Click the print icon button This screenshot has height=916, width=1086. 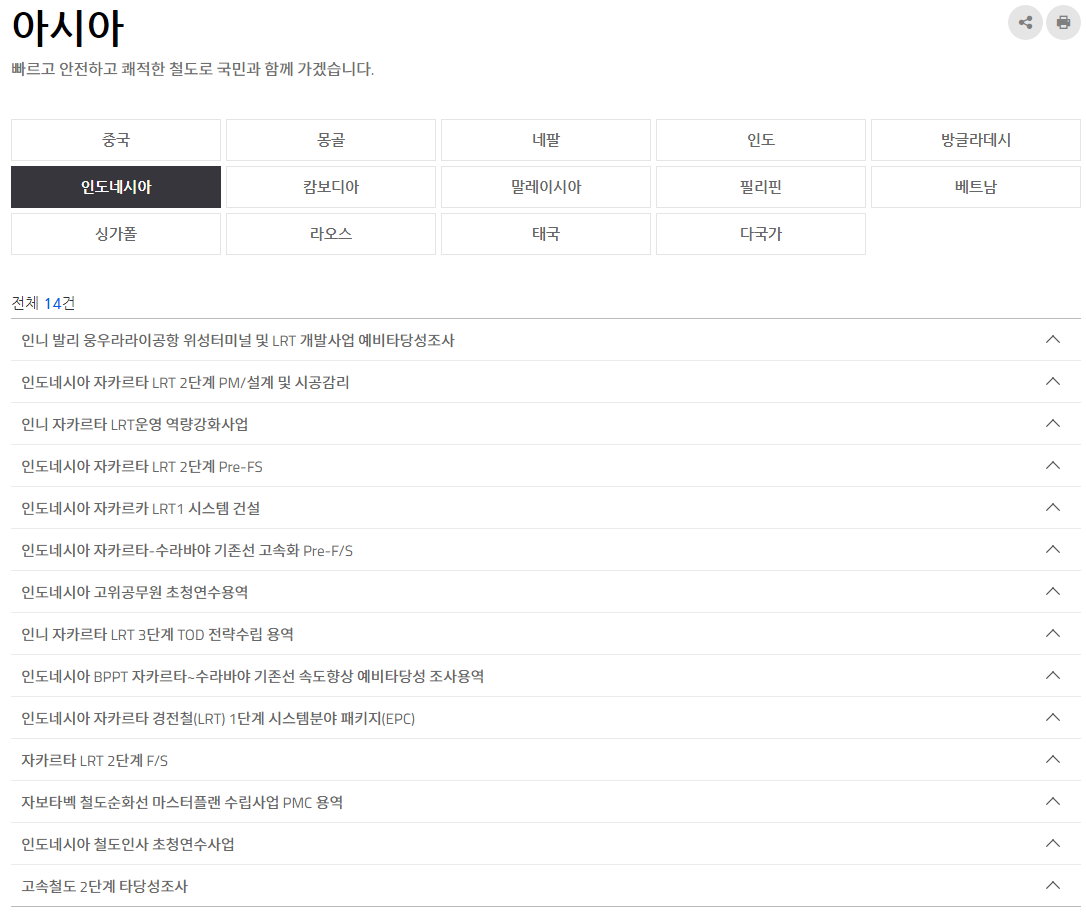pos(1063,23)
